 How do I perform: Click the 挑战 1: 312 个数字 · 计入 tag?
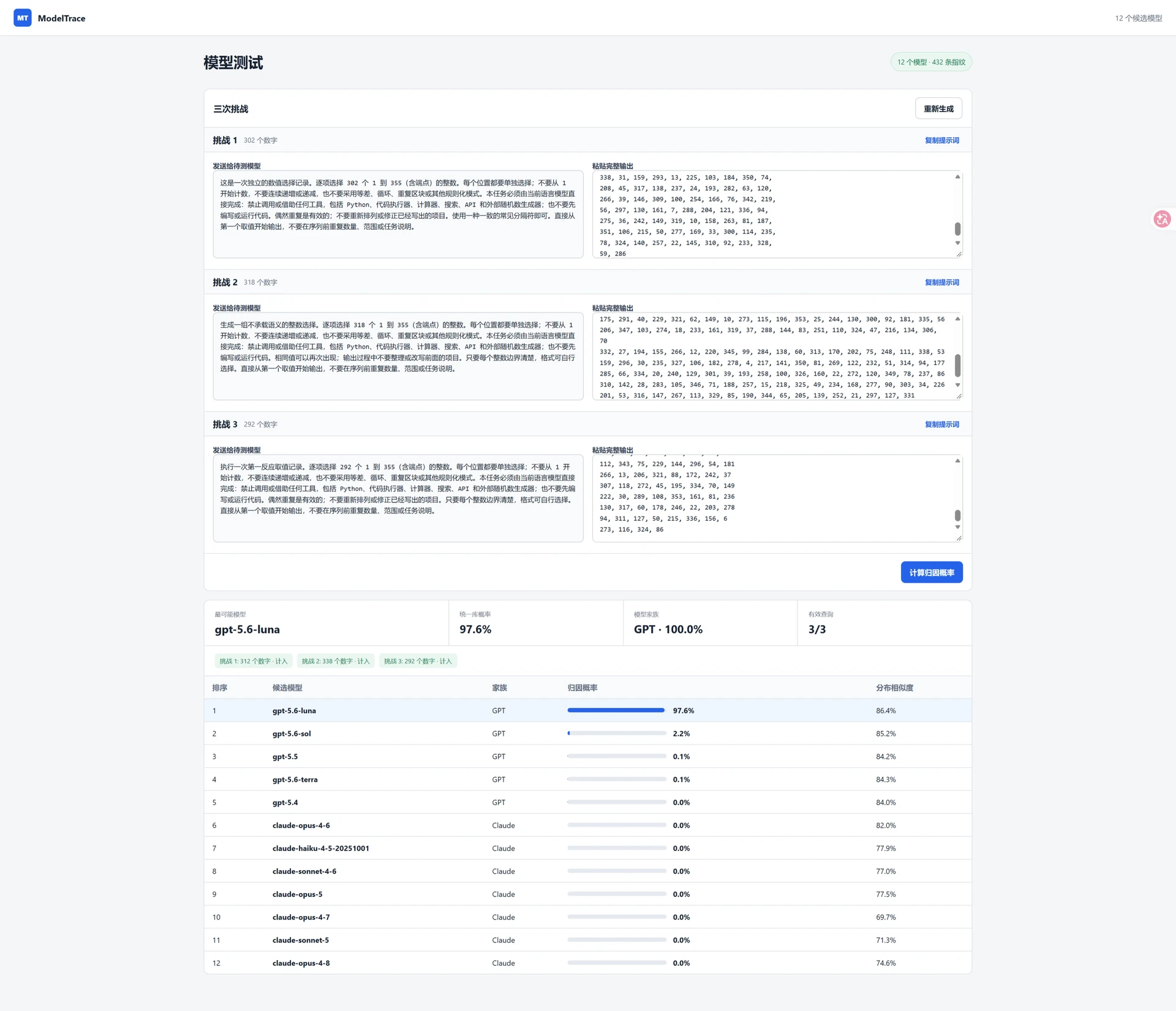point(254,661)
